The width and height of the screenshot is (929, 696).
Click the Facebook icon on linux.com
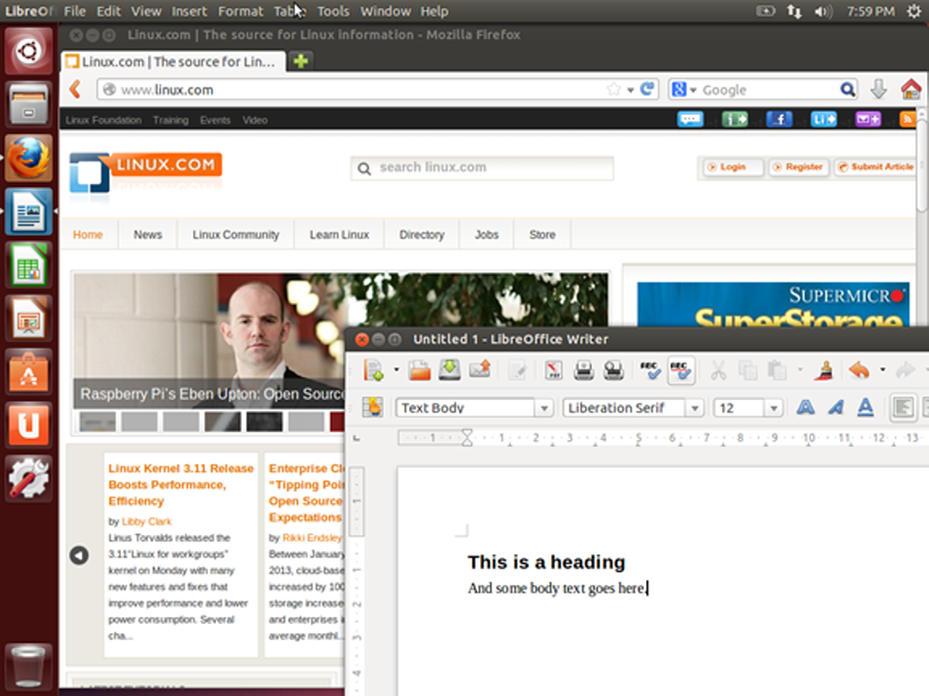[x=779, y=120]
